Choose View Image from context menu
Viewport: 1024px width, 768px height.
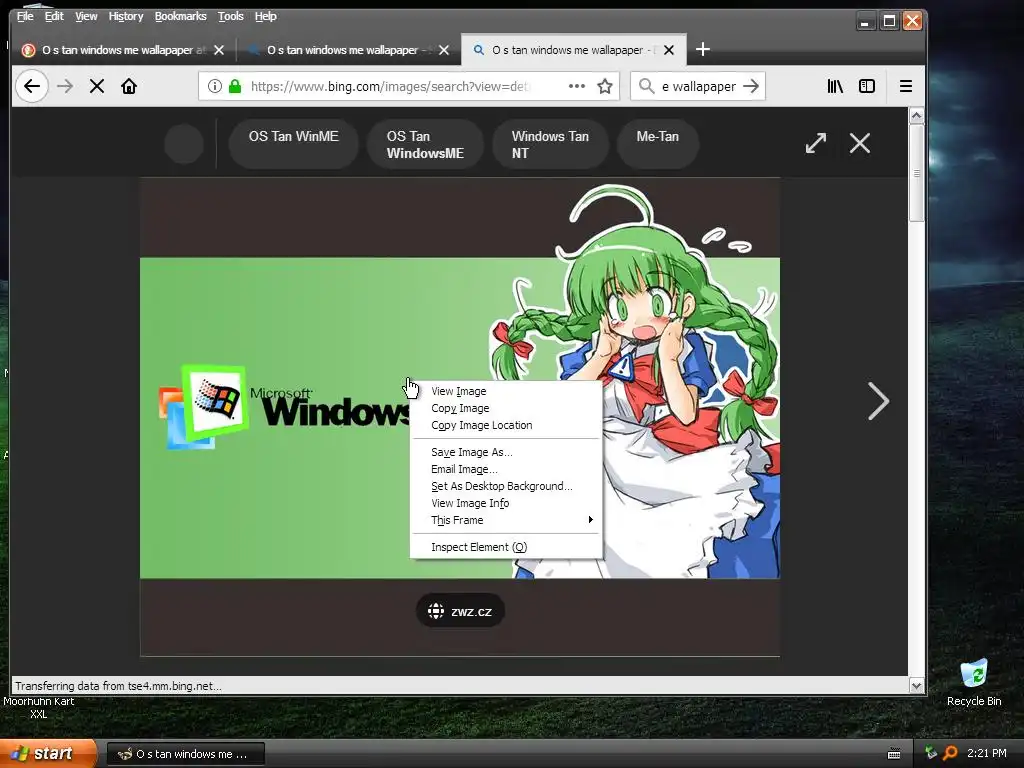506,391
